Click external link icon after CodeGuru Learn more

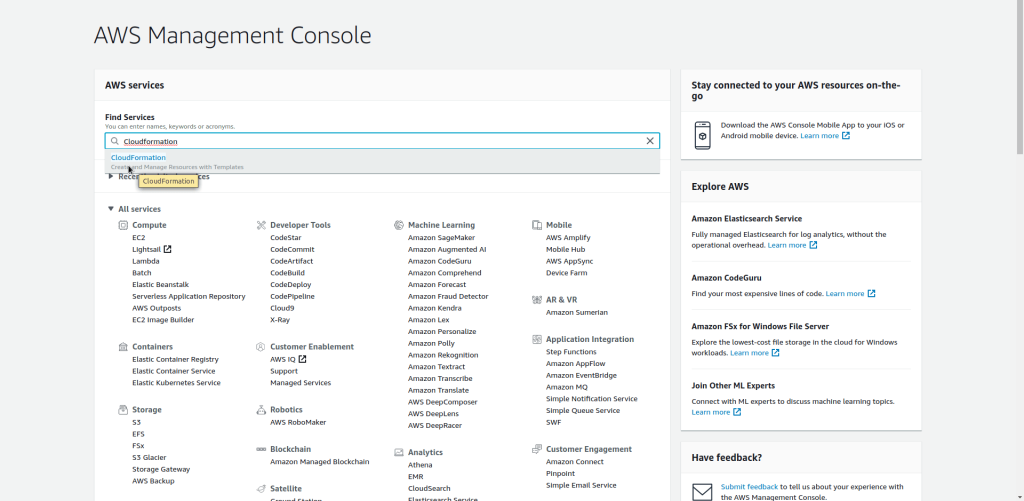pyautogui.click(x=871, y=293)
